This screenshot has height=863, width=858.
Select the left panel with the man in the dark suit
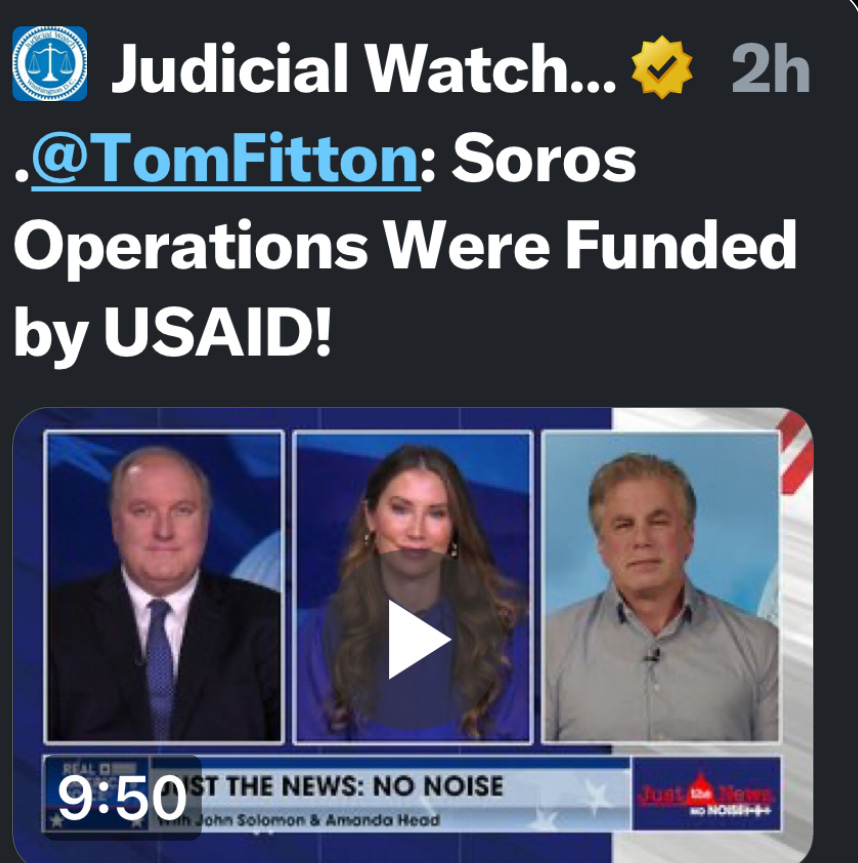(164, 587)
